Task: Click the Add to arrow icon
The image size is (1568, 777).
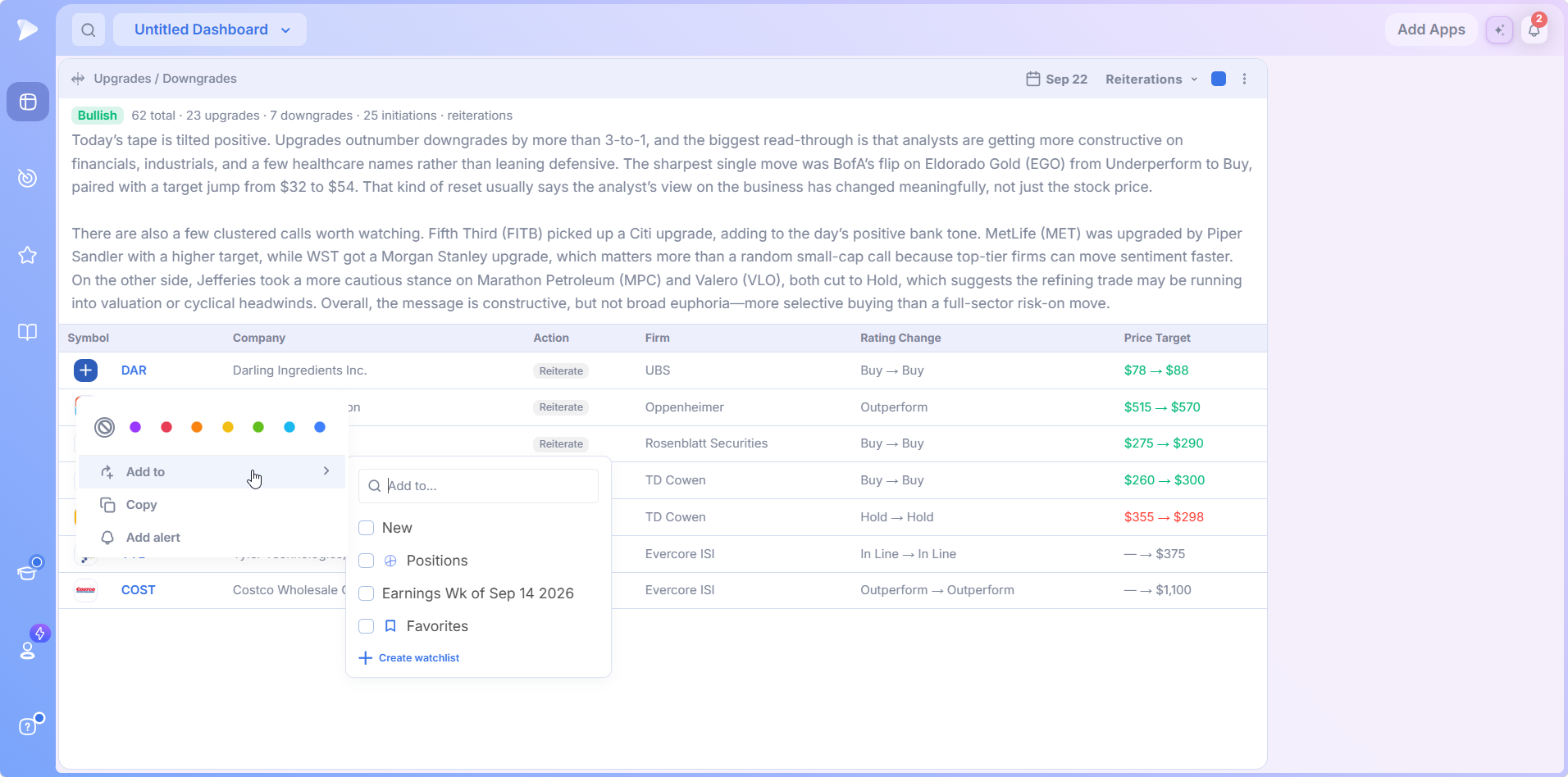Action: pyautogui.click(x=107, y=472)
